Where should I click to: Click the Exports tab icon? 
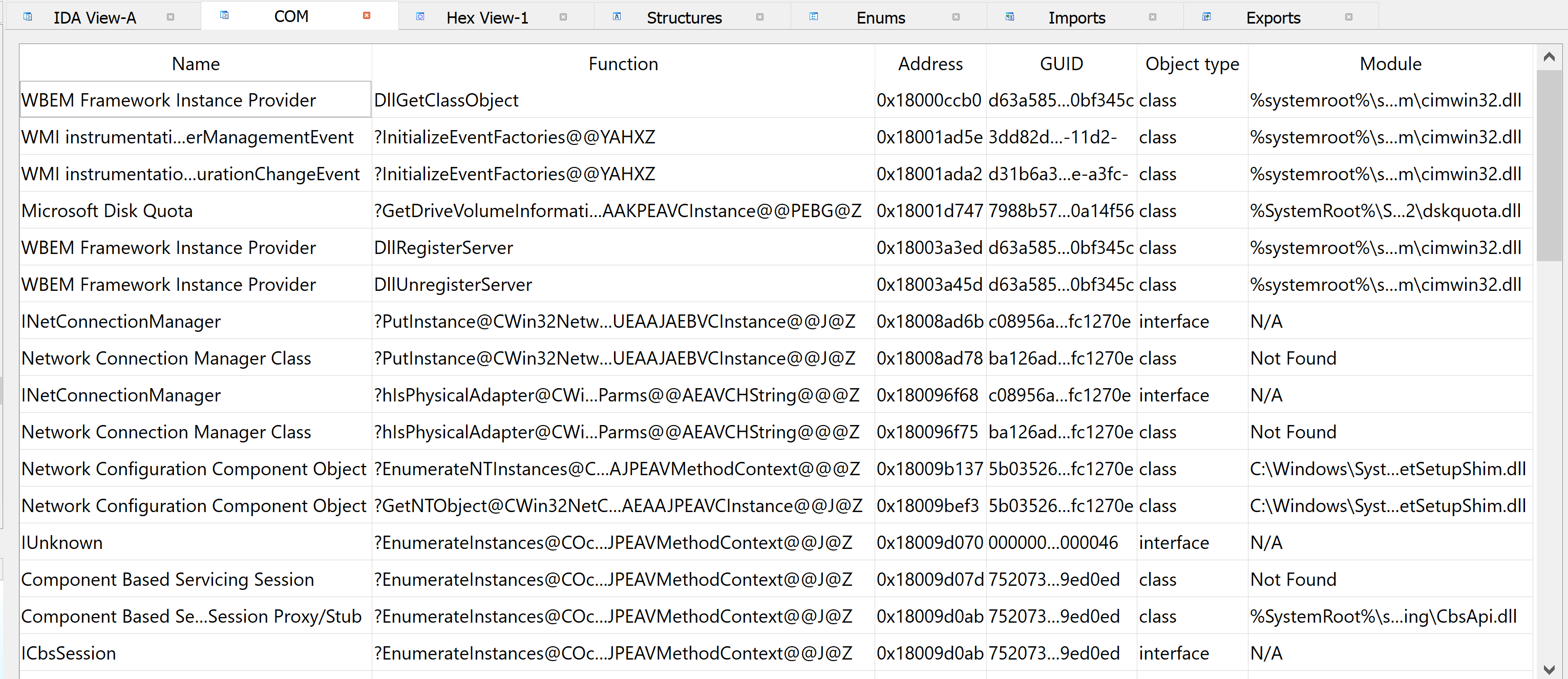tap(1206, 17)
